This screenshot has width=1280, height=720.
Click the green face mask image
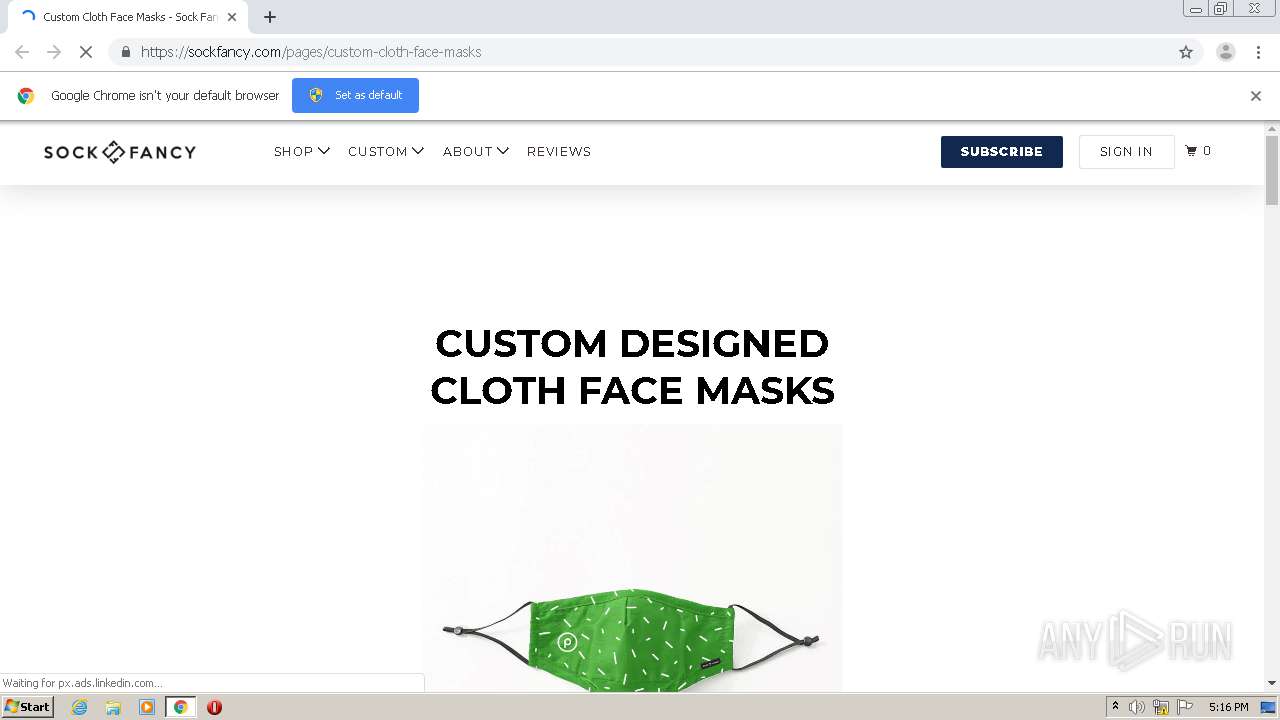(632, 558)
